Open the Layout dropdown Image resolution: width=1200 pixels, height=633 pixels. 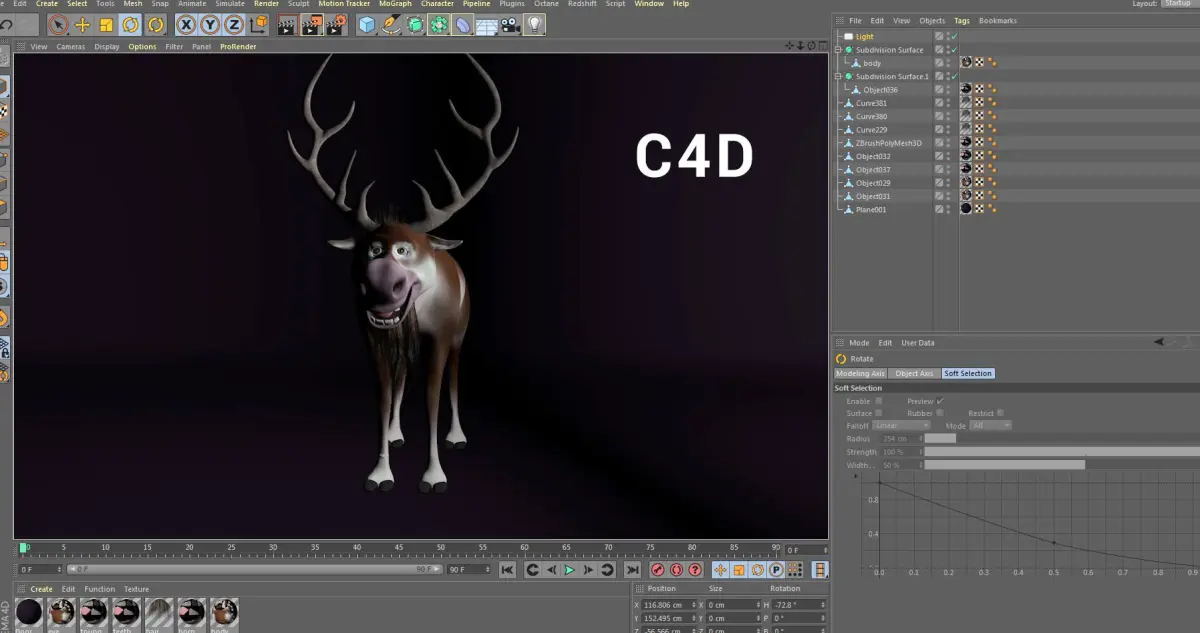pyautogui.click(x=1177, y=4)
